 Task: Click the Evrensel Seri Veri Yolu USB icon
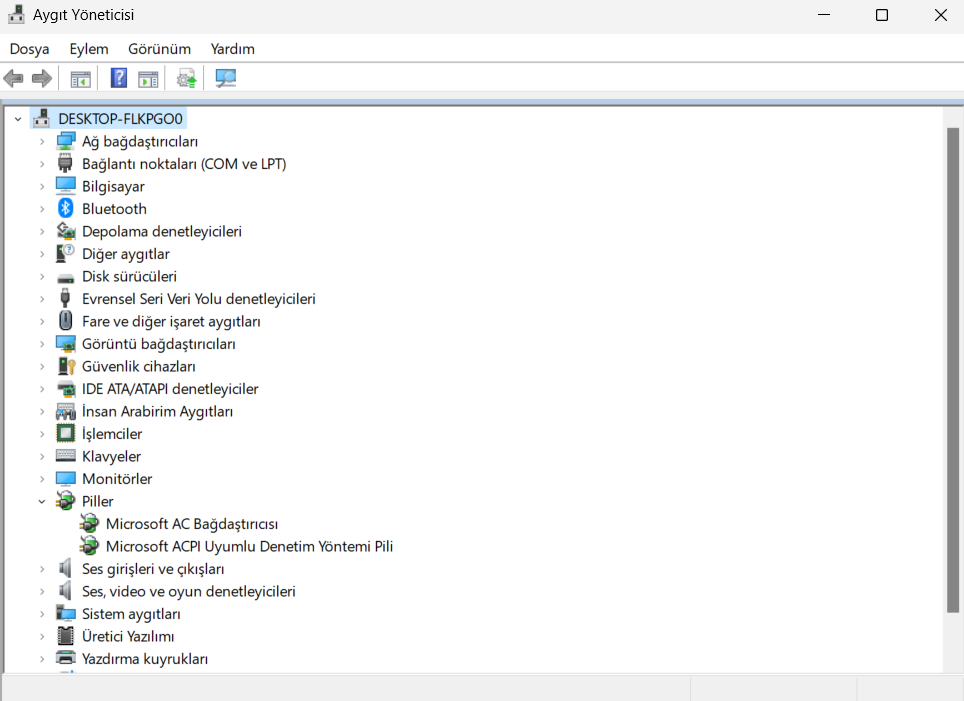click(65, 299)
